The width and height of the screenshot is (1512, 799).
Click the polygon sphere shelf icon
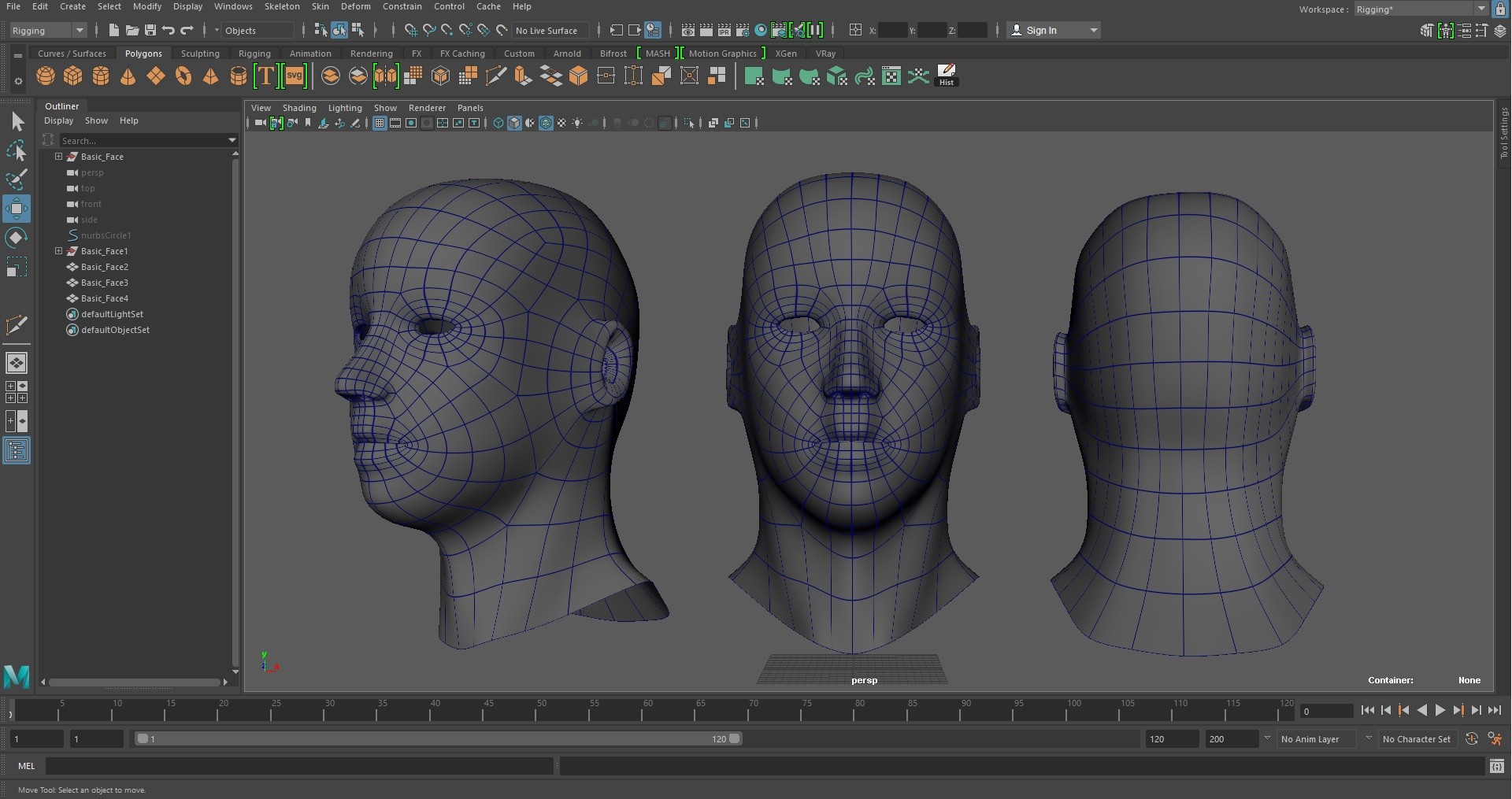pyautogui.click(x=46, y=76)
